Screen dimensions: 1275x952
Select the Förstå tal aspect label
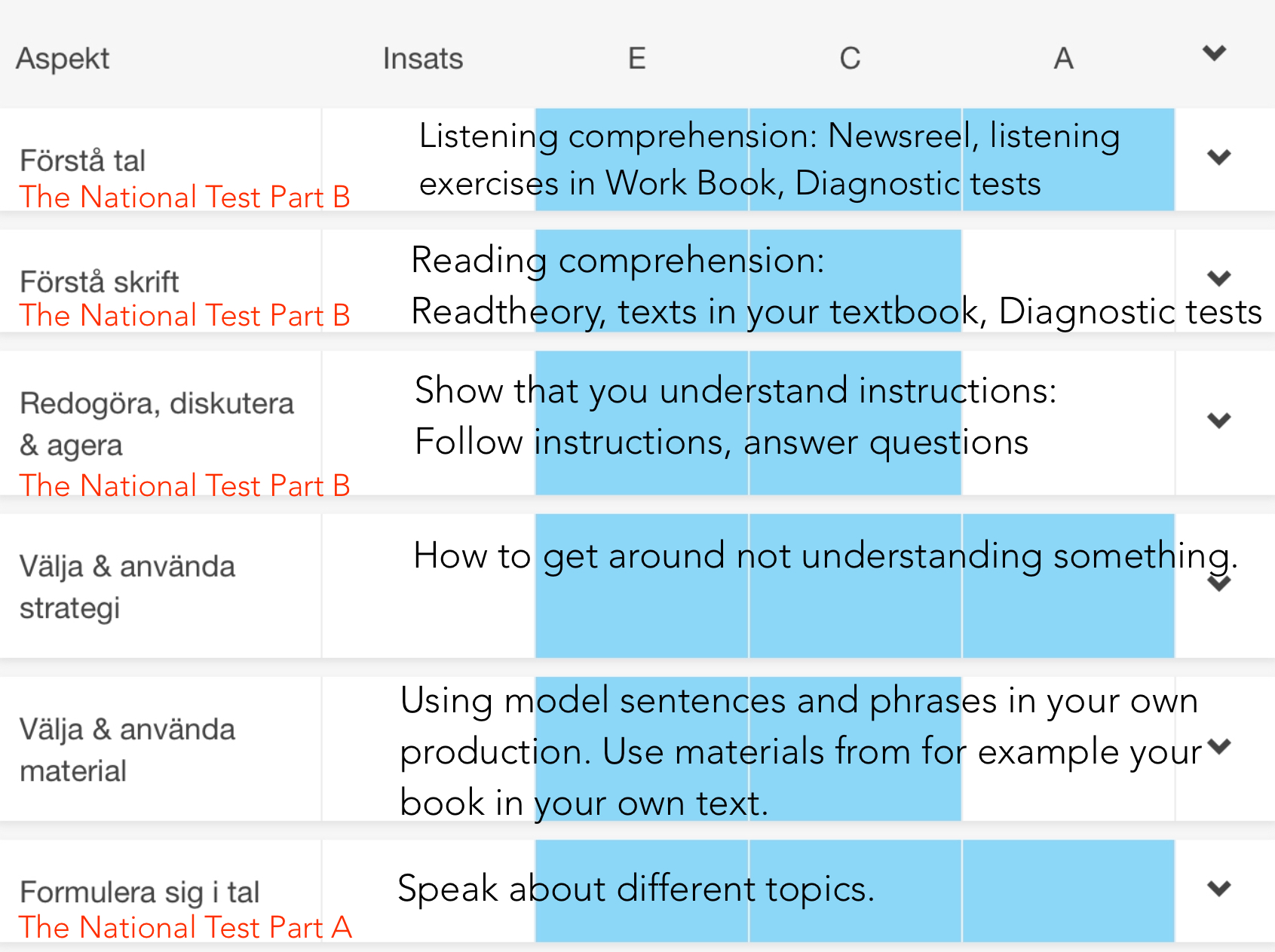click(x=82, y=161)
